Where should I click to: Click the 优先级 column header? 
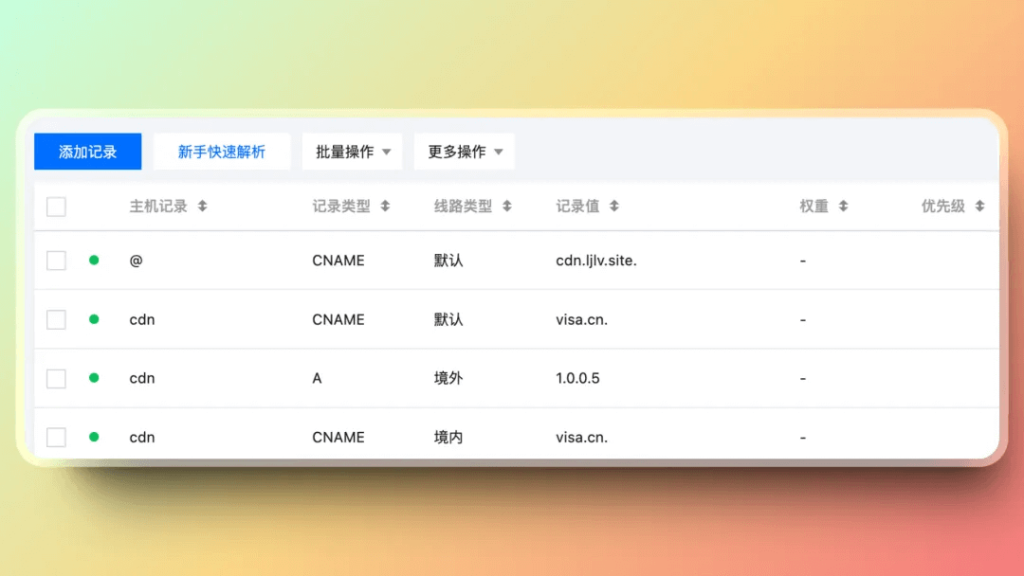[x=943, y=206]
